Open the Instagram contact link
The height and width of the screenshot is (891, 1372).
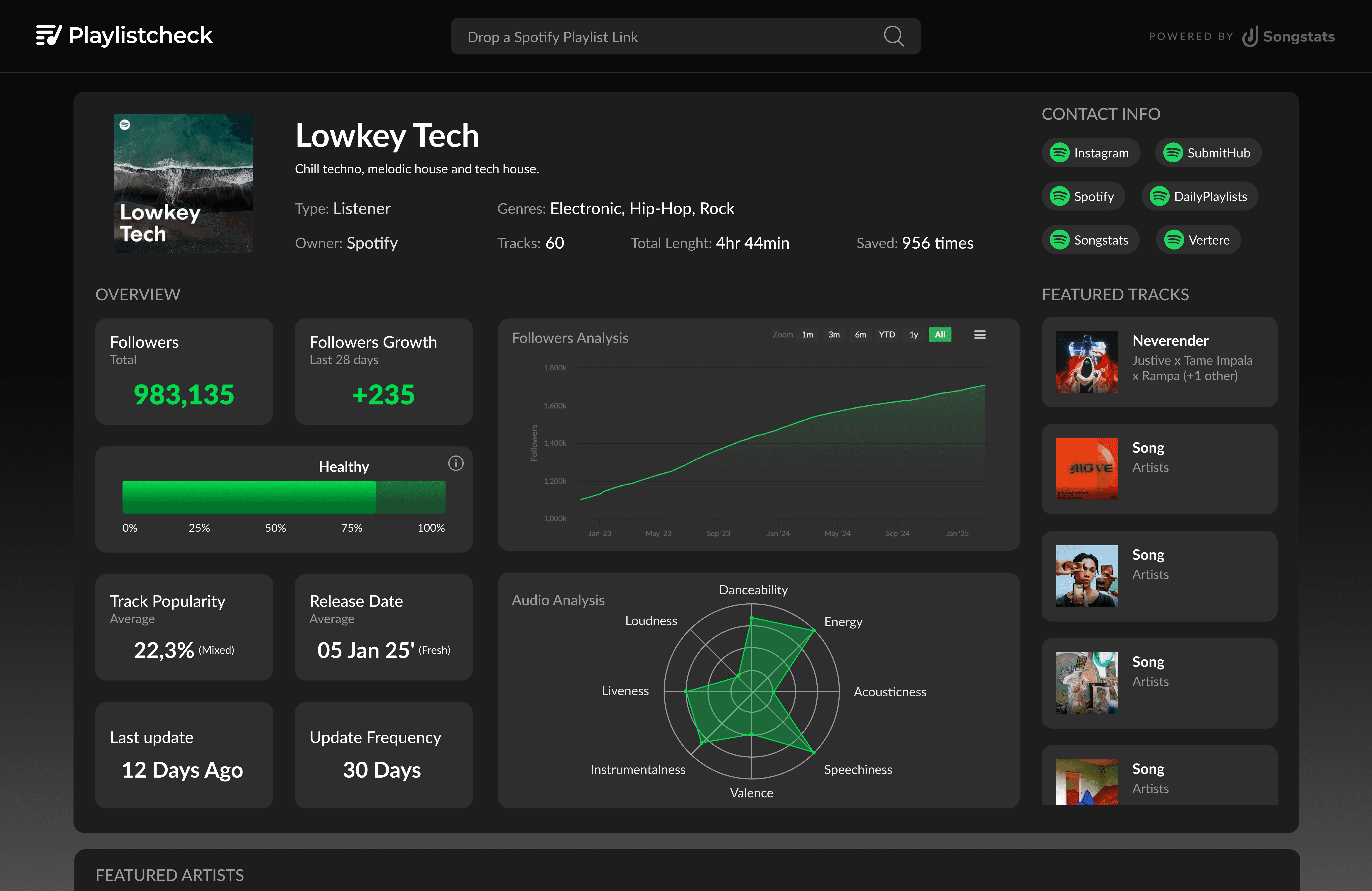click(x=1091, y=153)
